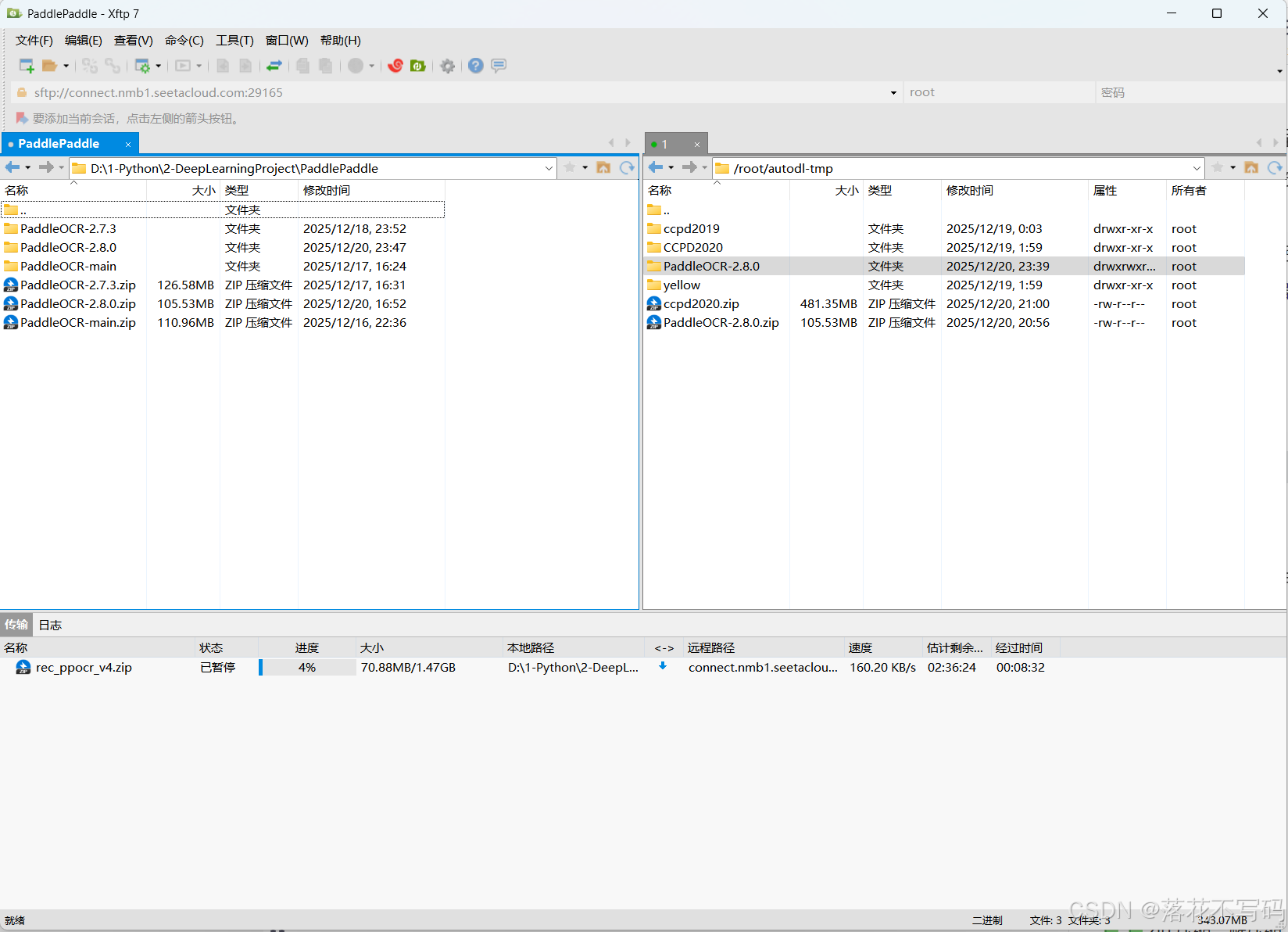Click the Open Session folder icon
The height and width of the screenshot is (932, 1288).
pos(50,66)
